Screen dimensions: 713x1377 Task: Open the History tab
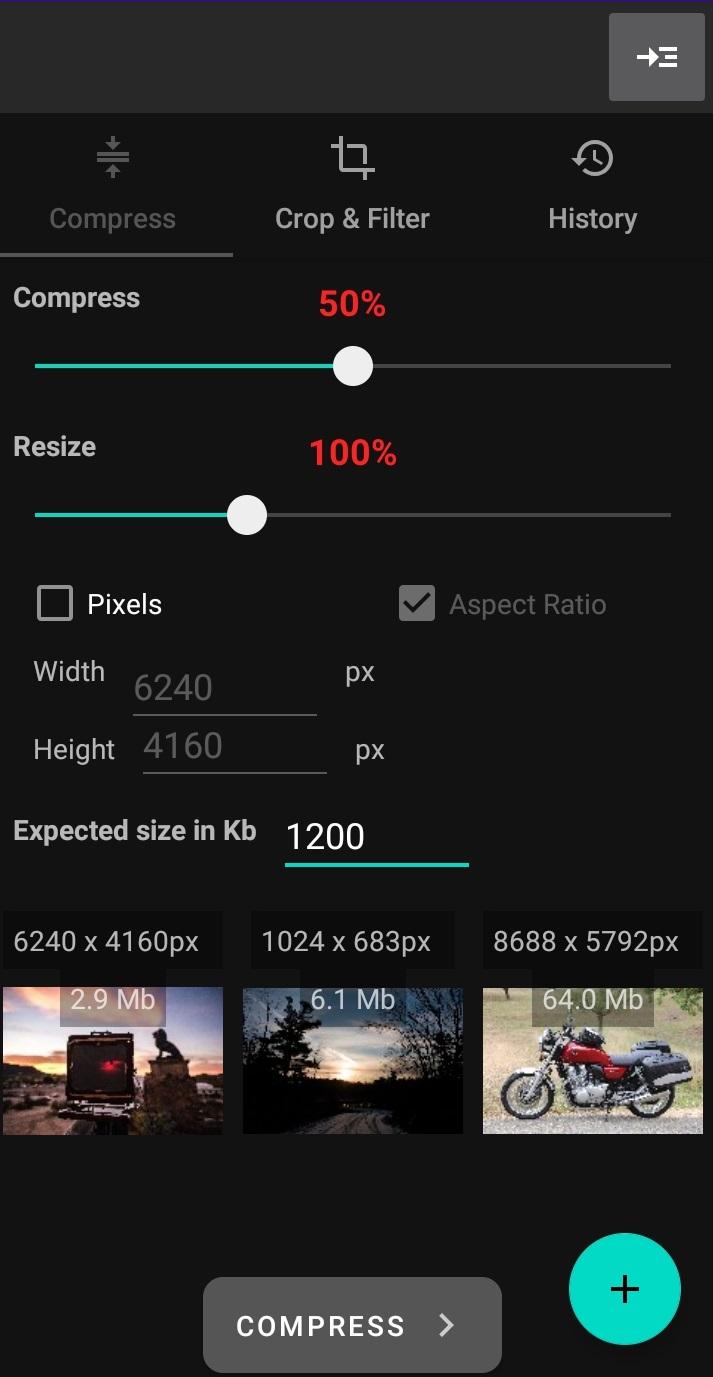pyautogui.click(x=593, y=219)
